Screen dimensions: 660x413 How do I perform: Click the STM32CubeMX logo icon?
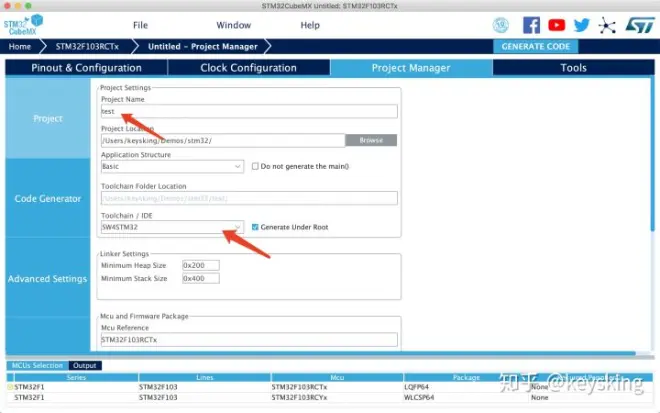pyautogui.click(x=23, y=25)
